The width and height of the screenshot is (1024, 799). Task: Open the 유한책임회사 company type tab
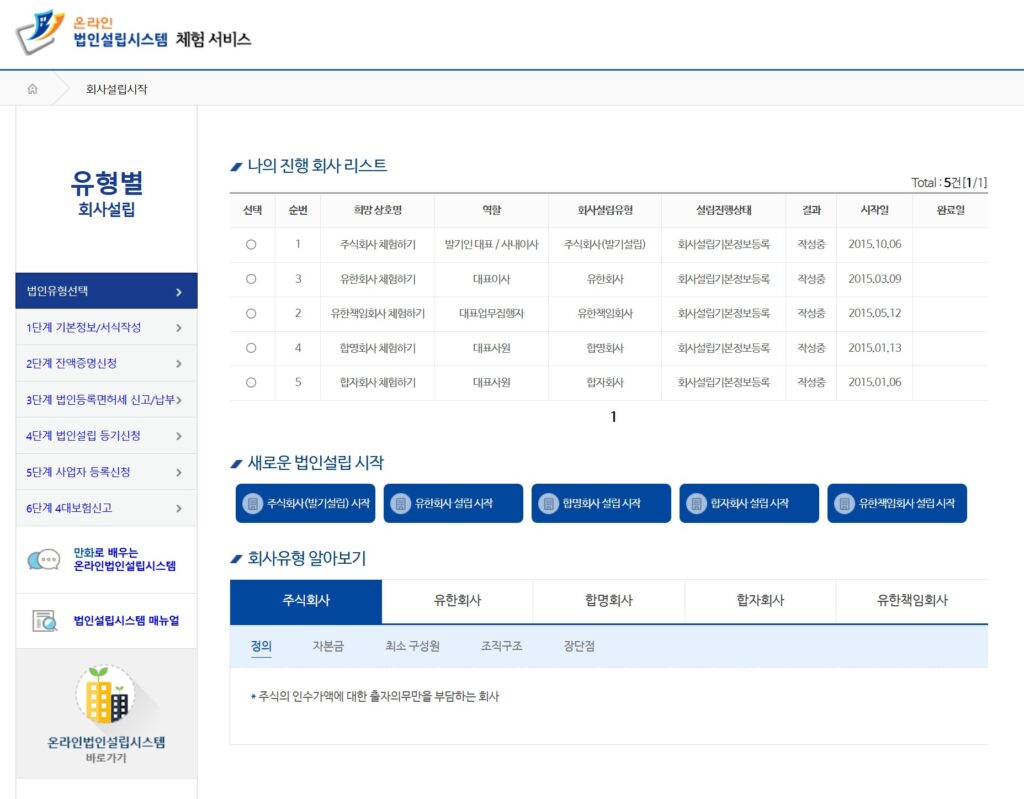[912, 601]
